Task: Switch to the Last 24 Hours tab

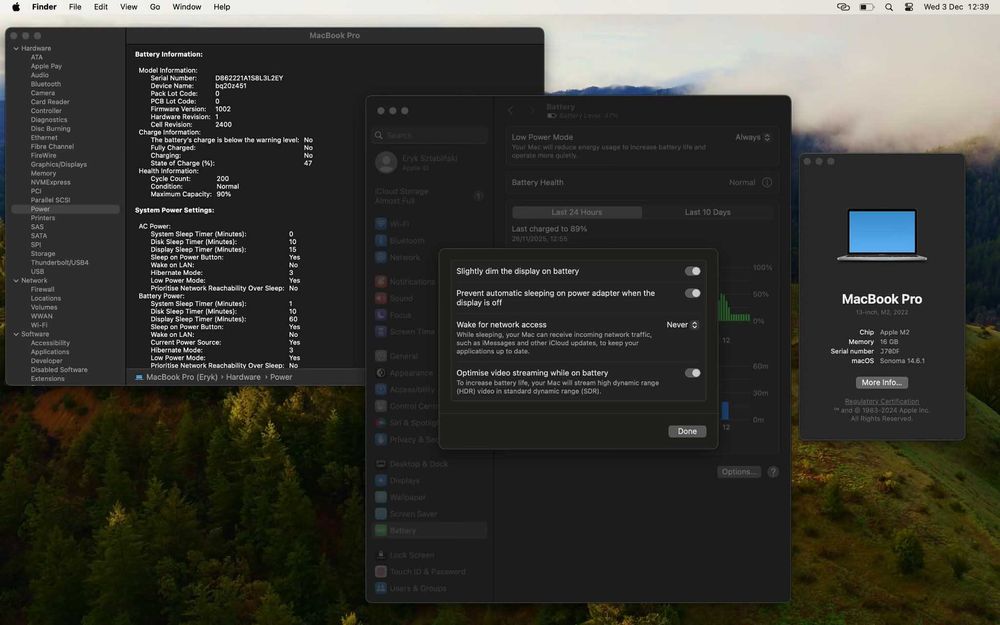Action: pos(577,212)
